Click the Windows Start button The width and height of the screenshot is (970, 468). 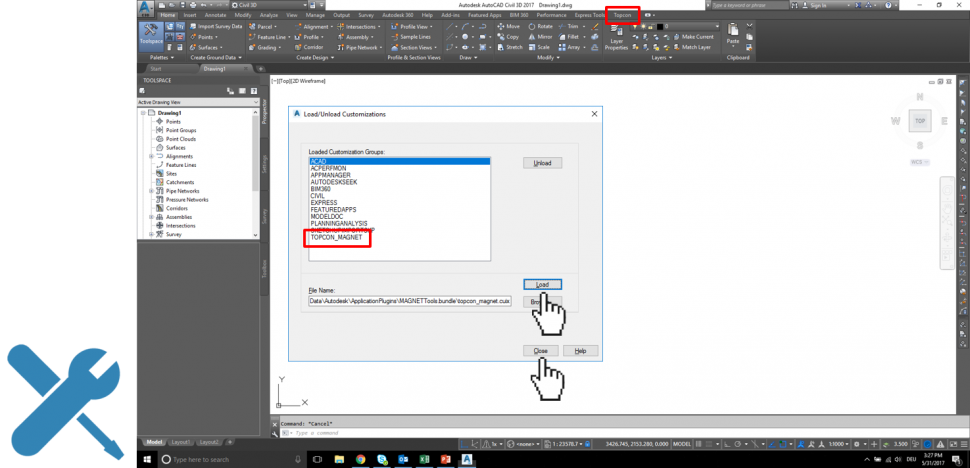click(x=148, y=459)
